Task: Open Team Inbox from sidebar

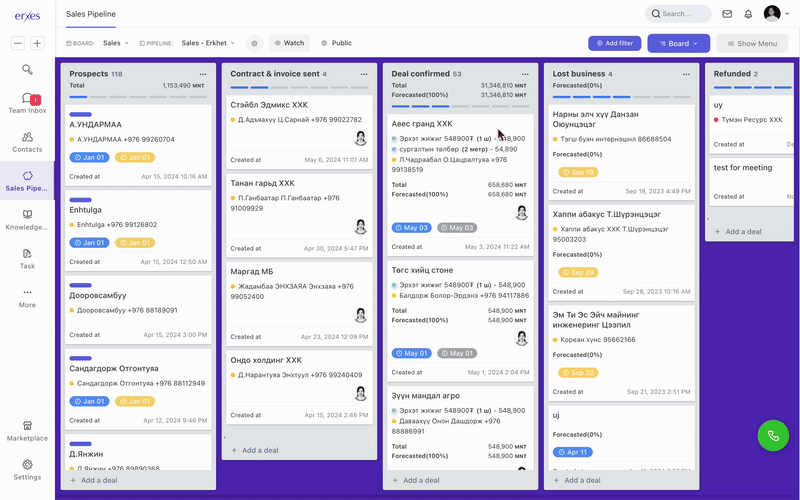Action: pyautogui.click(x=27, y=103)
